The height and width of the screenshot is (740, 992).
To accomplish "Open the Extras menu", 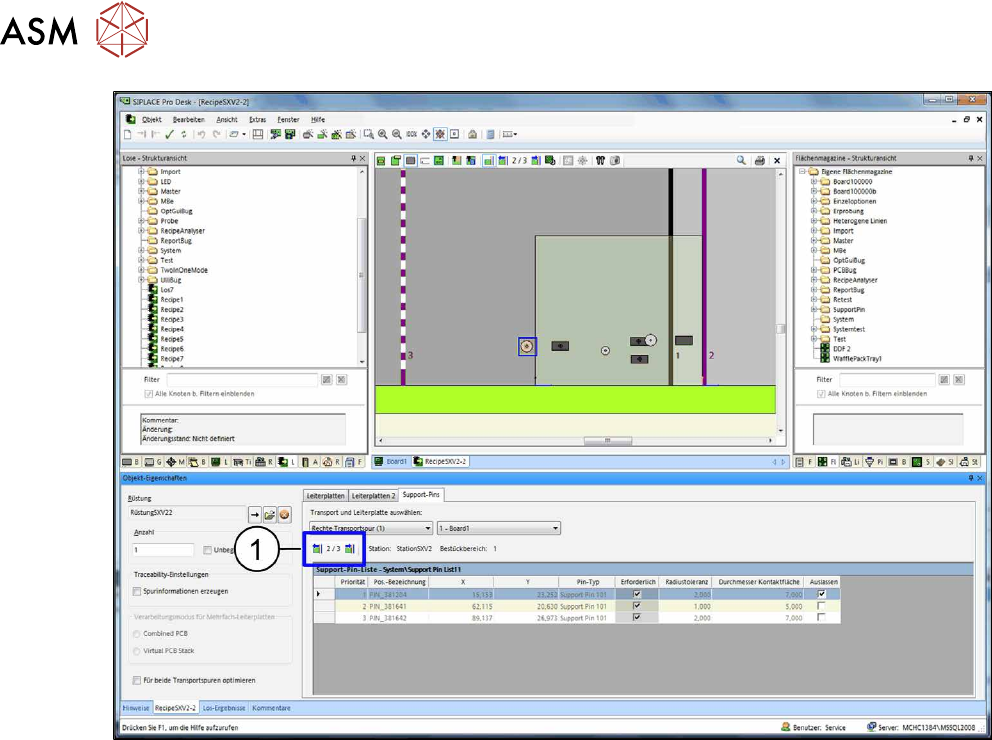I will pyautogui.click(x=257, y=119).
